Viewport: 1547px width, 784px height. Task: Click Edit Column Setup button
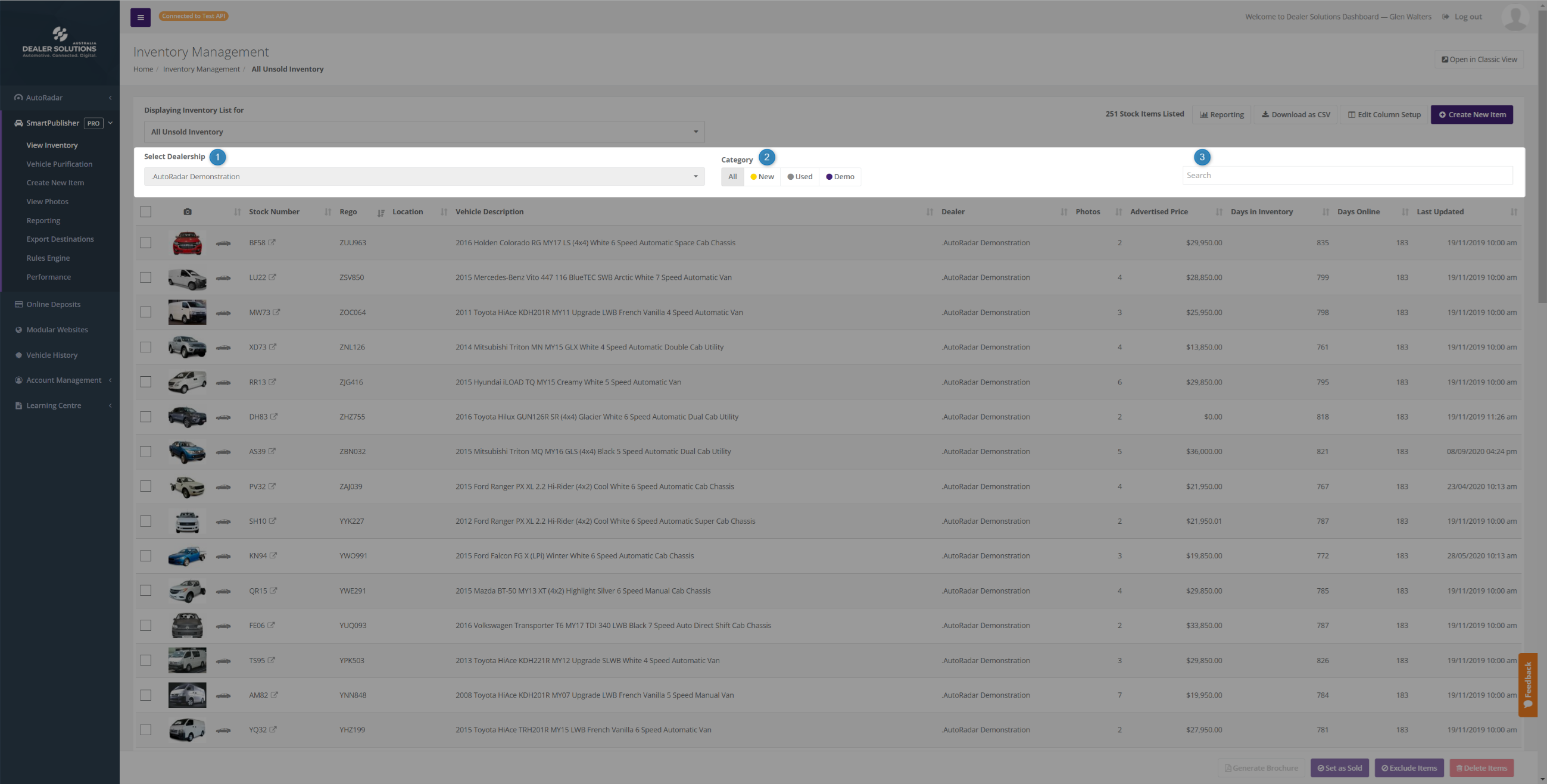[x=1384, y=115]
